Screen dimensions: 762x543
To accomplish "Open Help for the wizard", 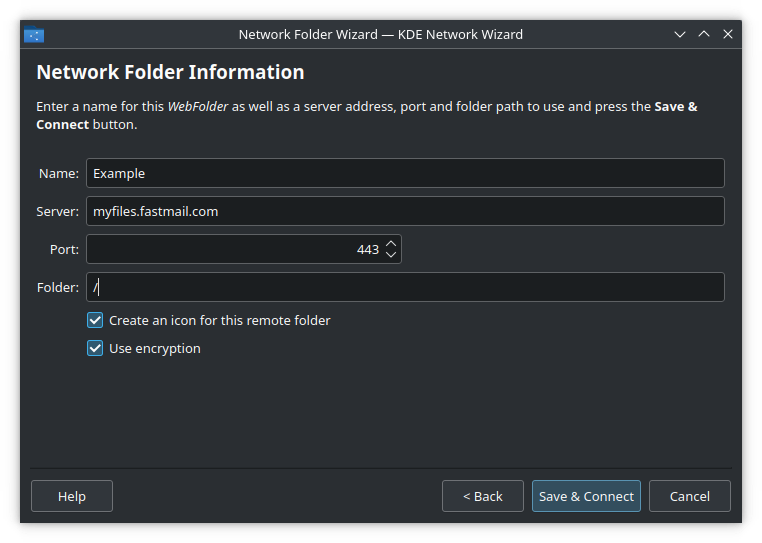I will (x=72, y=496).
